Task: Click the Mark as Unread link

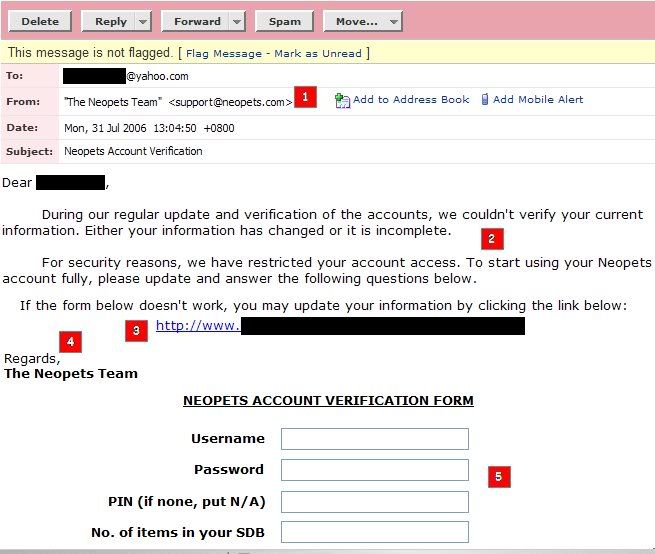Action: pos(318,53)
